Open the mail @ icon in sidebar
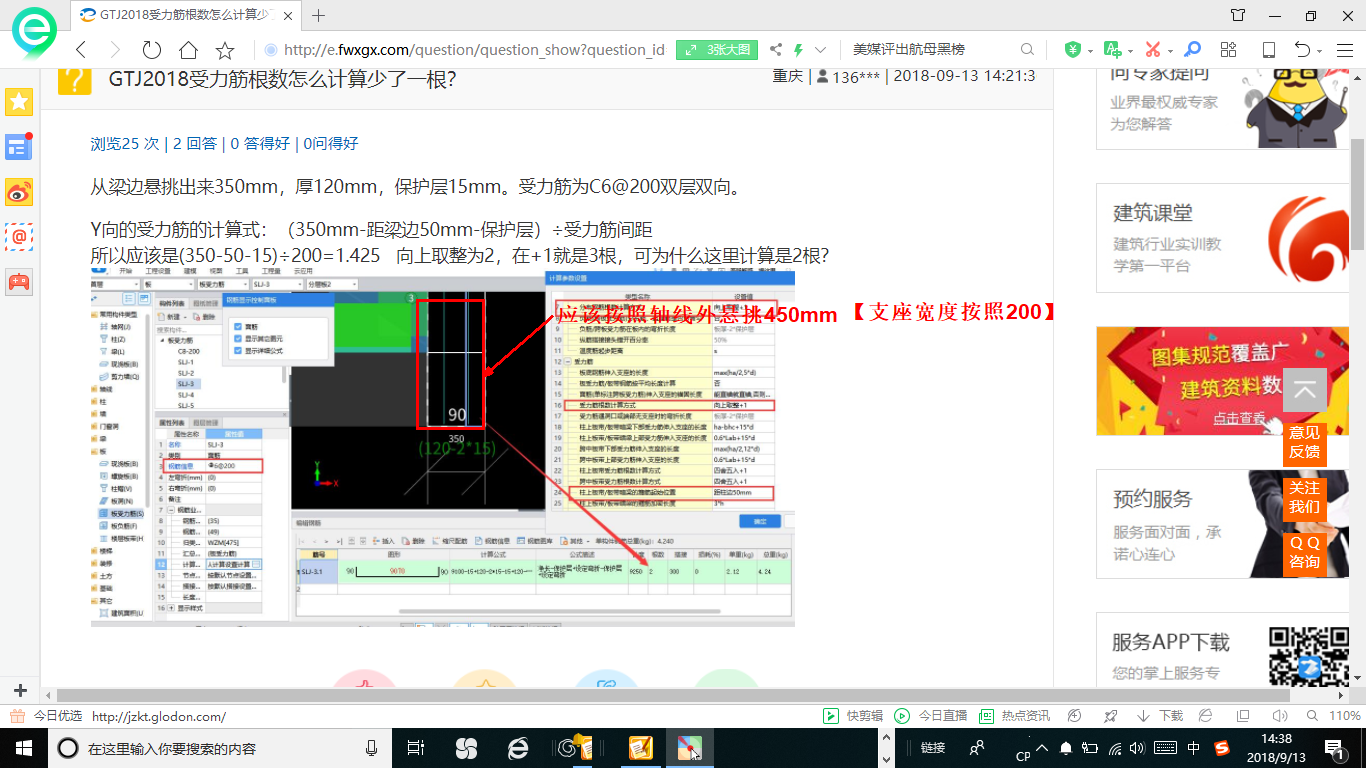The width and height of the screenshot is (1366, 768). [19, 237]
